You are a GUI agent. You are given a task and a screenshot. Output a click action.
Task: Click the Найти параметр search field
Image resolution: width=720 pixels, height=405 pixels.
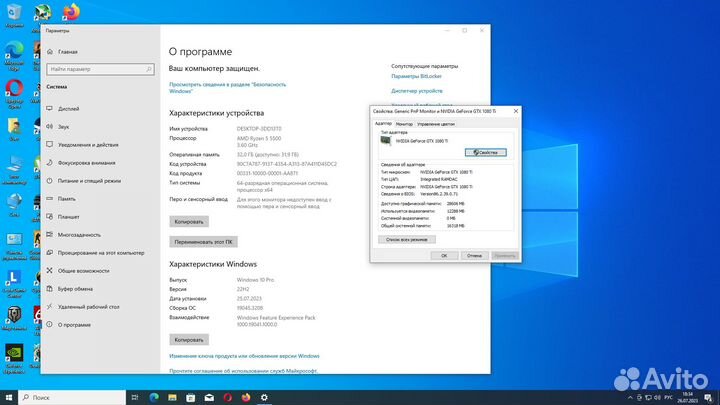point(97,69)
